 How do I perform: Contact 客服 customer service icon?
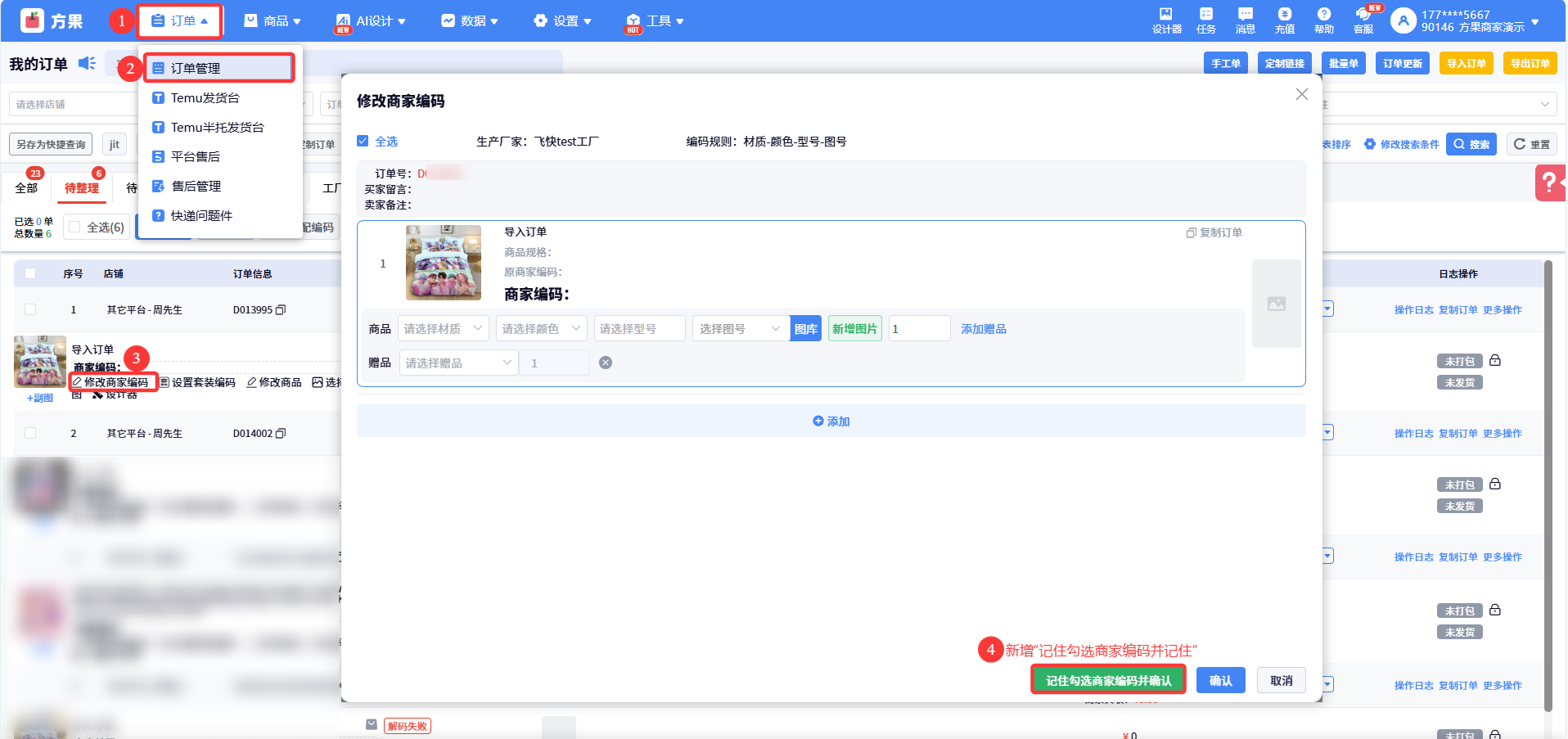pyautogui.click(x=1363, y=20)
